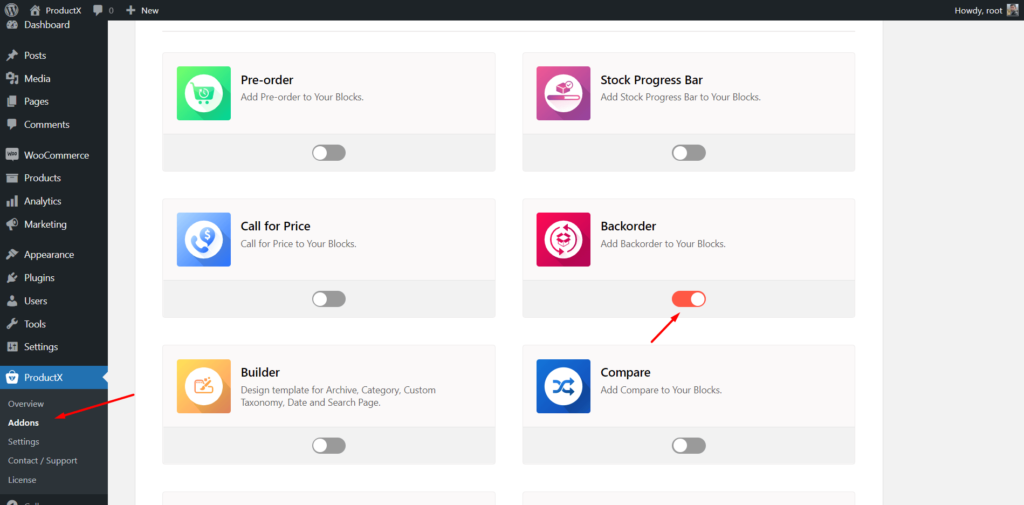The height and width of the screenshot is (505, 1024).
Task: Click the Builder 'Design template for Archive' description
Action: point(338,397)
